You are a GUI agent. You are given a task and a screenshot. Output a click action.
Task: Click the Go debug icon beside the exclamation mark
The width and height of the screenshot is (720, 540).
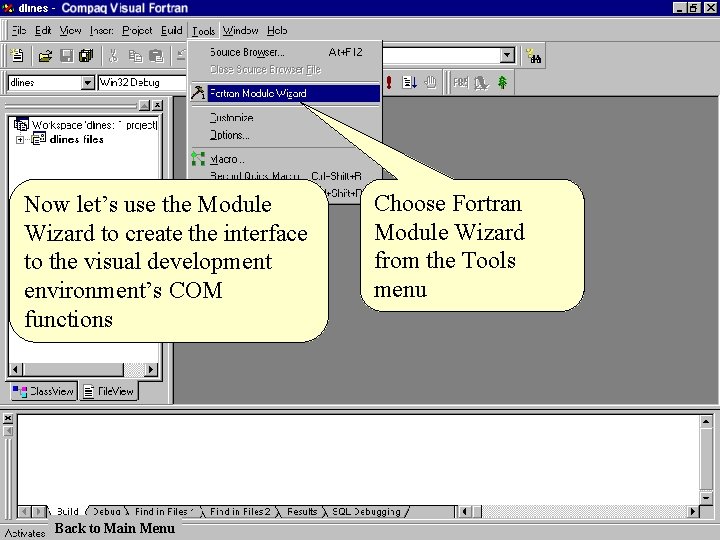409,83
